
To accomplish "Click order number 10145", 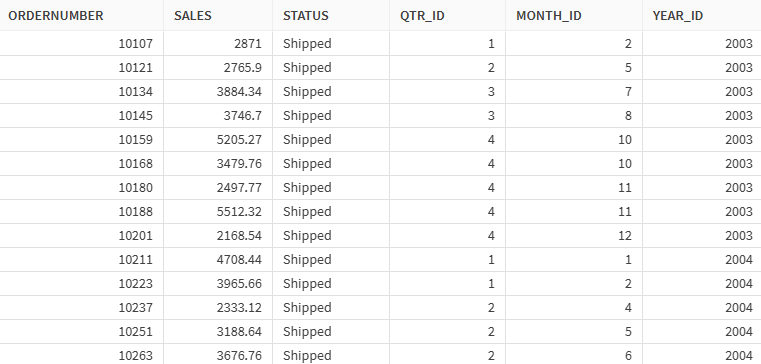I will tap(135, 116).
